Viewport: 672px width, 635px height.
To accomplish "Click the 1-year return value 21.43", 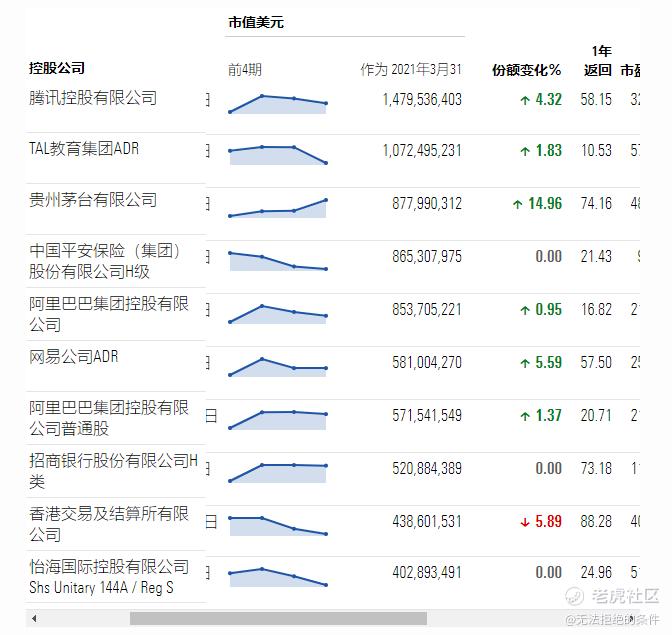I will pos(596,257).
